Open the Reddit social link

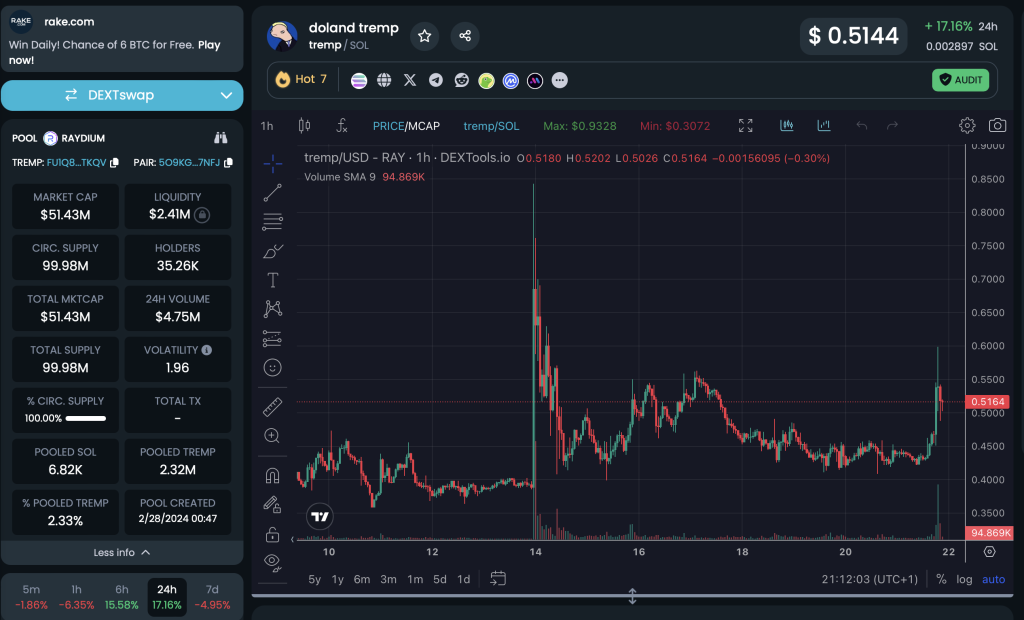tap(462, 80)
